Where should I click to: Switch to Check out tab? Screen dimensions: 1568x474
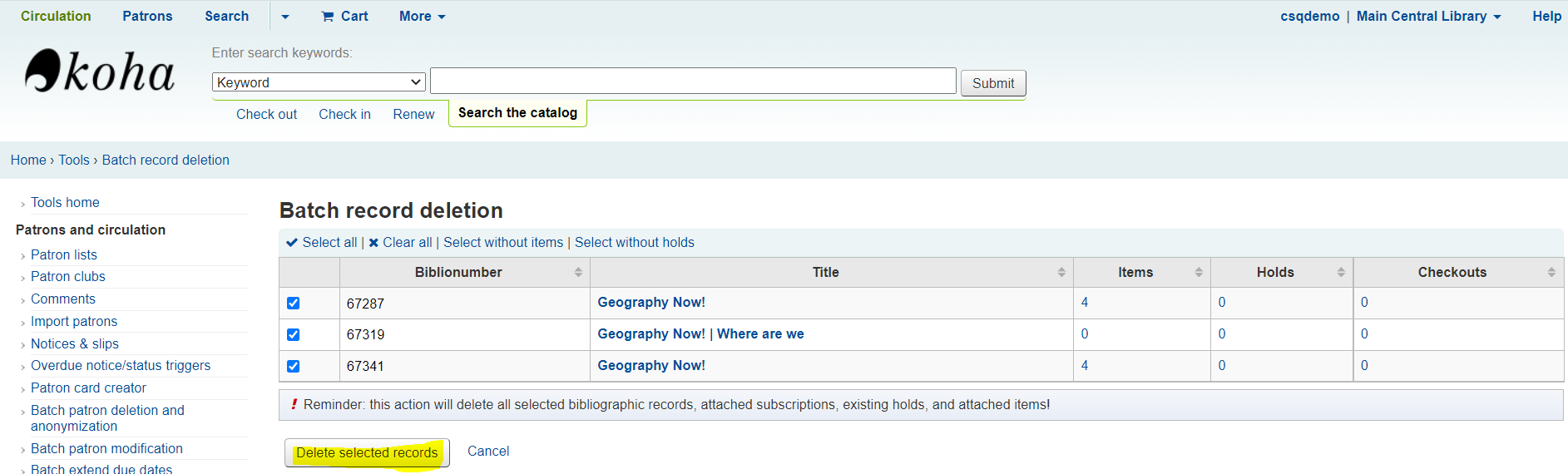point(266,114)
